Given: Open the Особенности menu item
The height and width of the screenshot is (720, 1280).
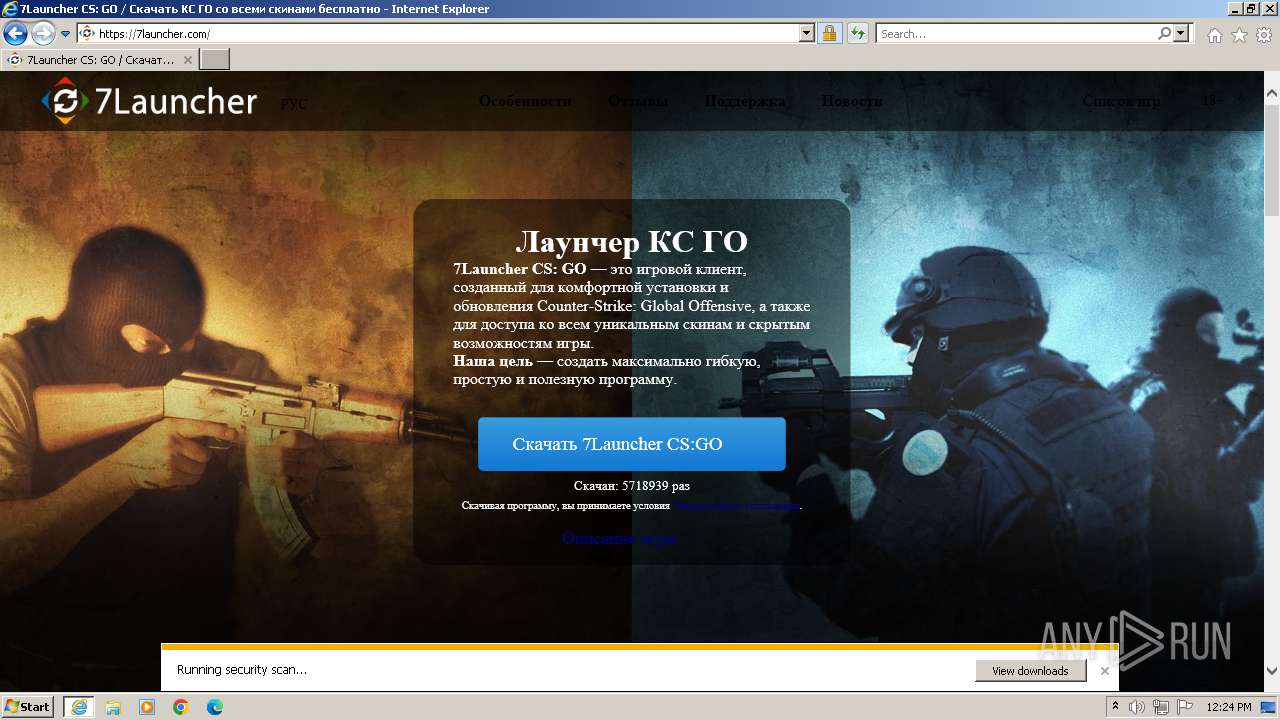Looking at the screenshot, I should 525,101.
